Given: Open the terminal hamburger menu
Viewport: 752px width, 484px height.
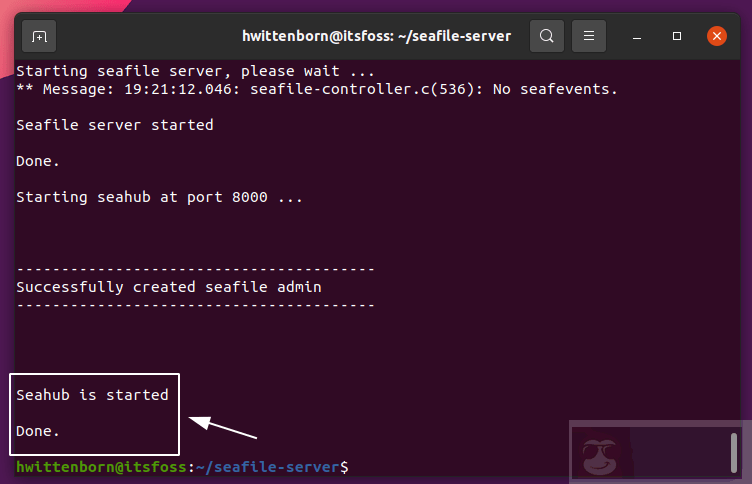Looking at the screenshot, I should (x=588, y=36).
